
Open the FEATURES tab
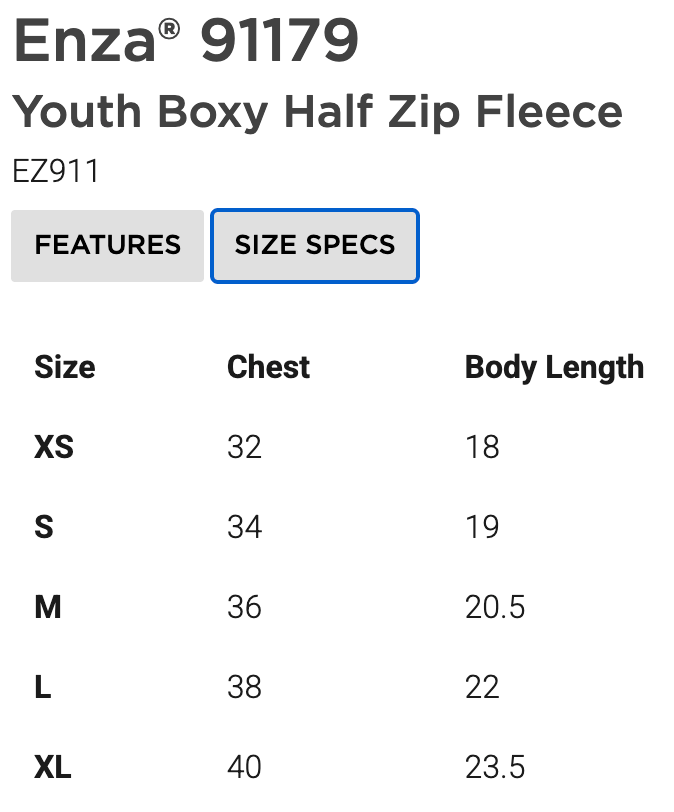[x=107, y=245]
